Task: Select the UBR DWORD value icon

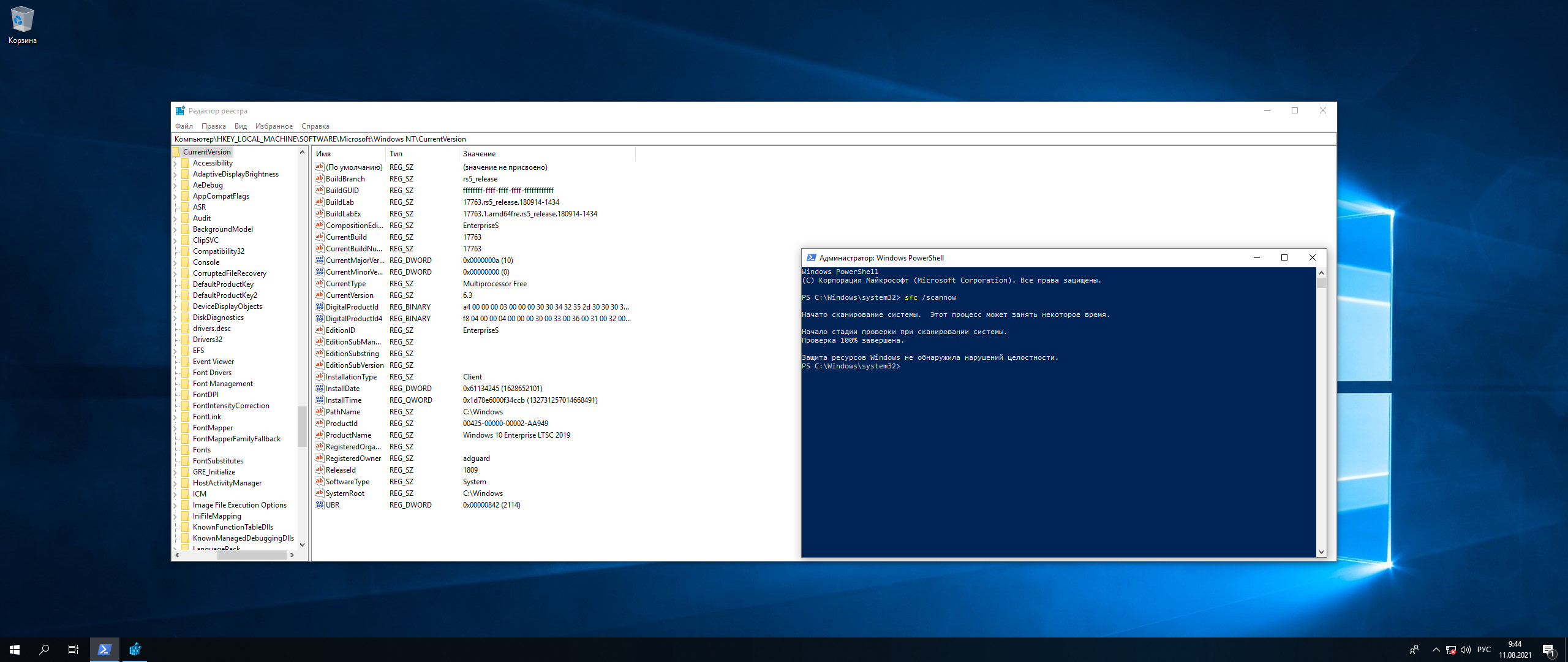Action: click(320, 504)
